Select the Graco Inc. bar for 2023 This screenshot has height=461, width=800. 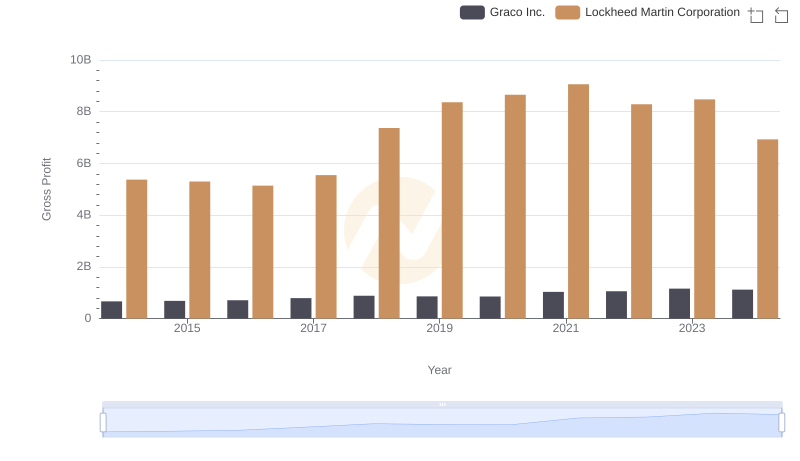click(679, 303)
